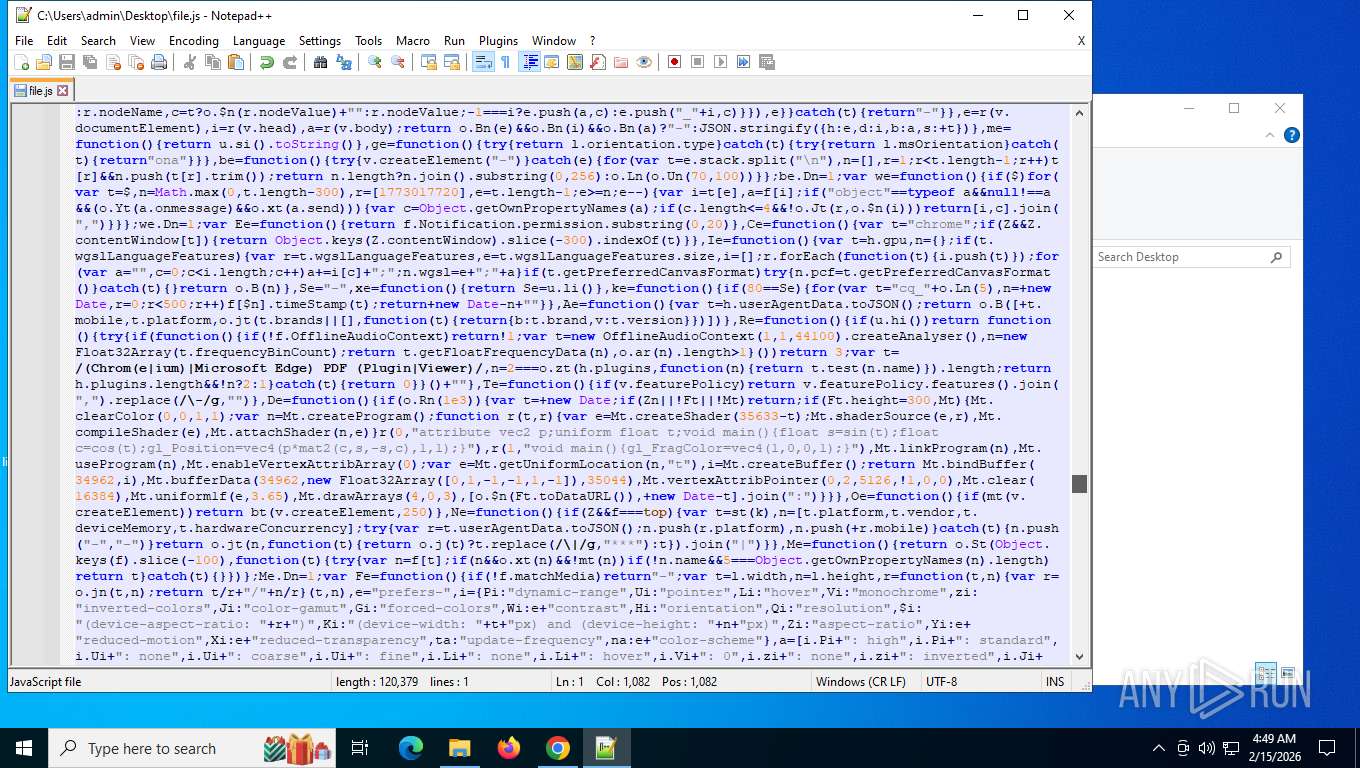Click the Close All toolbar icon

tap(136, 62)
